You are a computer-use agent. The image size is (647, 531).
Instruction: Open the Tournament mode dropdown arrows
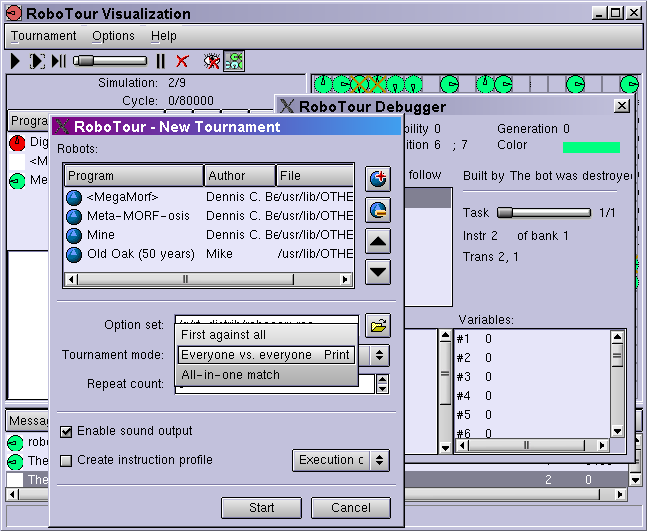tap(379, 355)
